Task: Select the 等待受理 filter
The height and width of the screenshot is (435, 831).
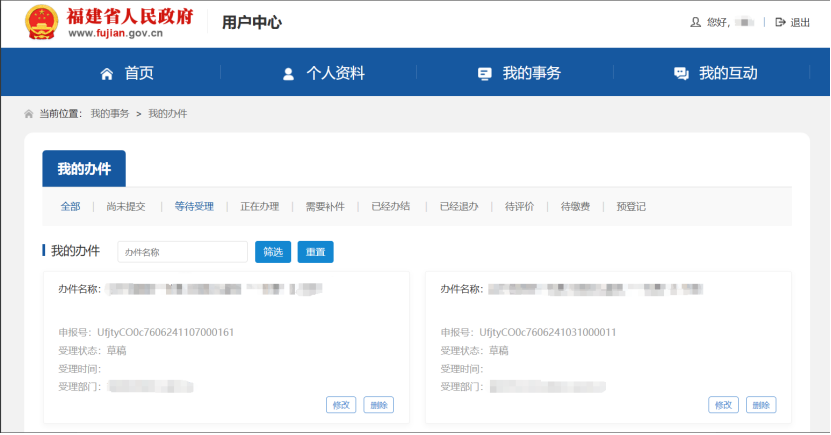Action: pyautogui.click(x=194, y=207)
